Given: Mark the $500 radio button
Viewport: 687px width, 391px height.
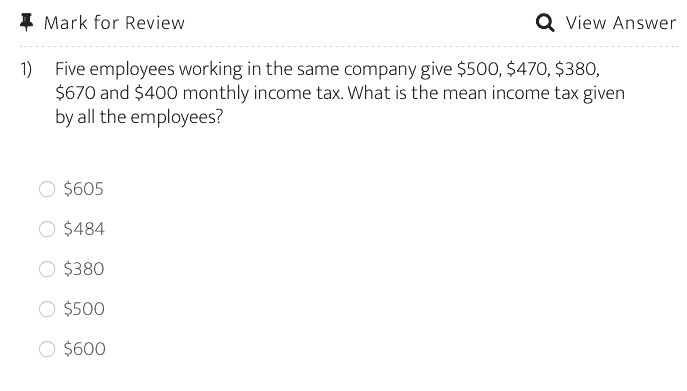Looking at the screenshot, I should pos(47,309).
